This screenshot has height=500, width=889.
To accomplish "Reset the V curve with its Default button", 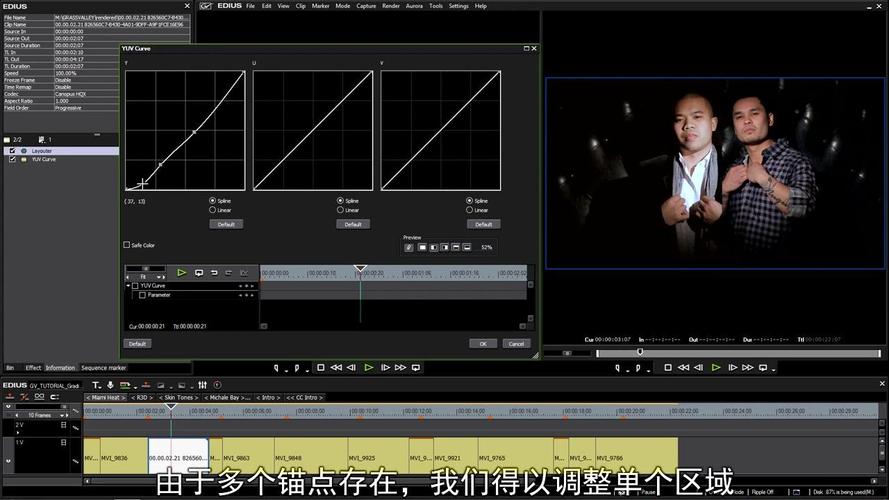I will click(483, 224).
